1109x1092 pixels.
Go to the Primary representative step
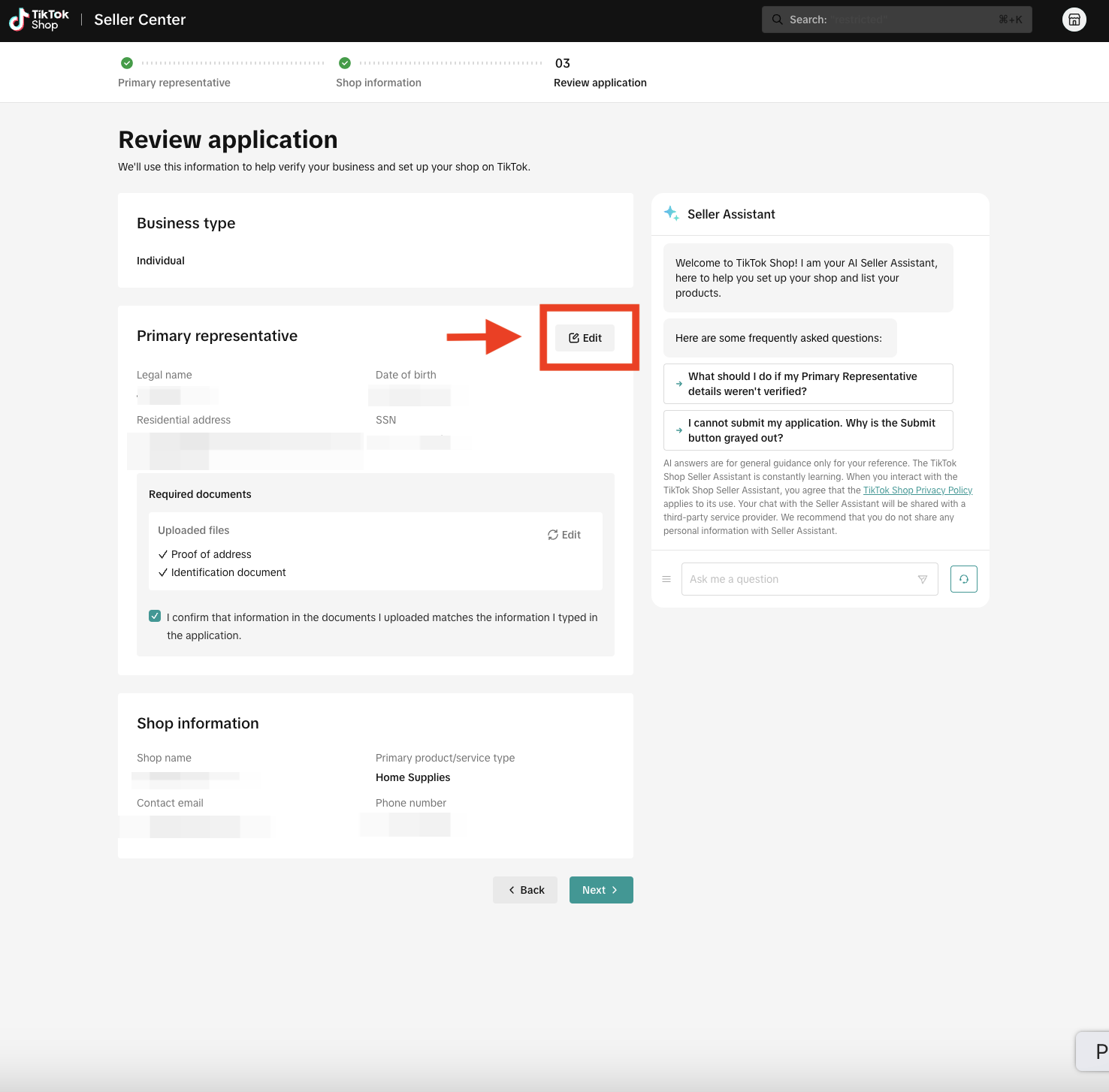point(174,83)
